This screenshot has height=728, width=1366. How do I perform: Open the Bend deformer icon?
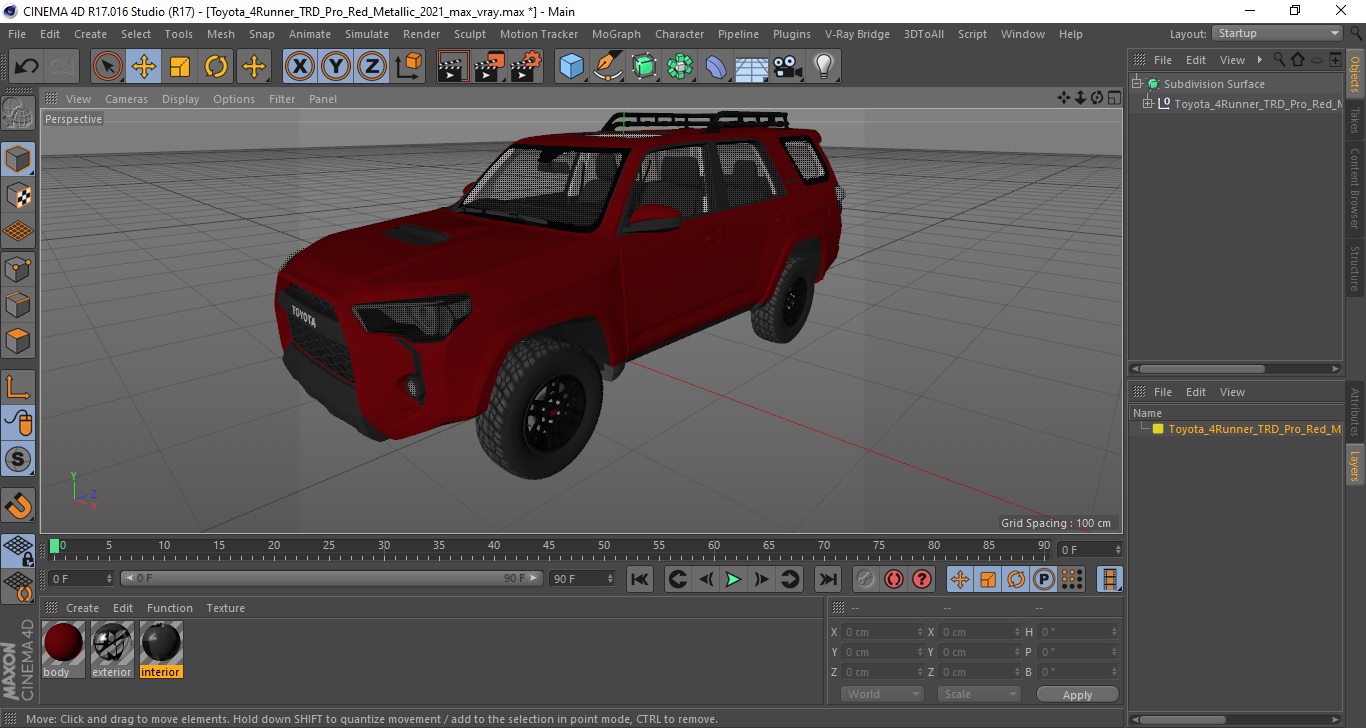716,67
